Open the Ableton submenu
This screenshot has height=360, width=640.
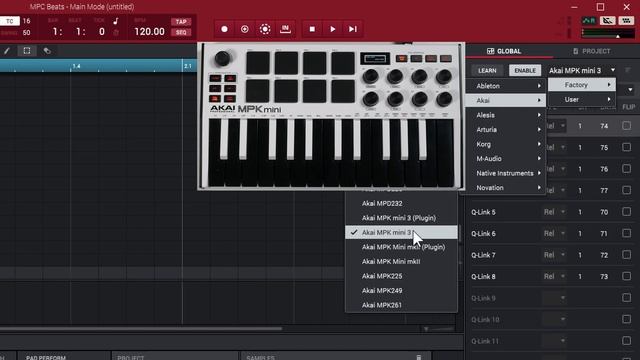506,86
